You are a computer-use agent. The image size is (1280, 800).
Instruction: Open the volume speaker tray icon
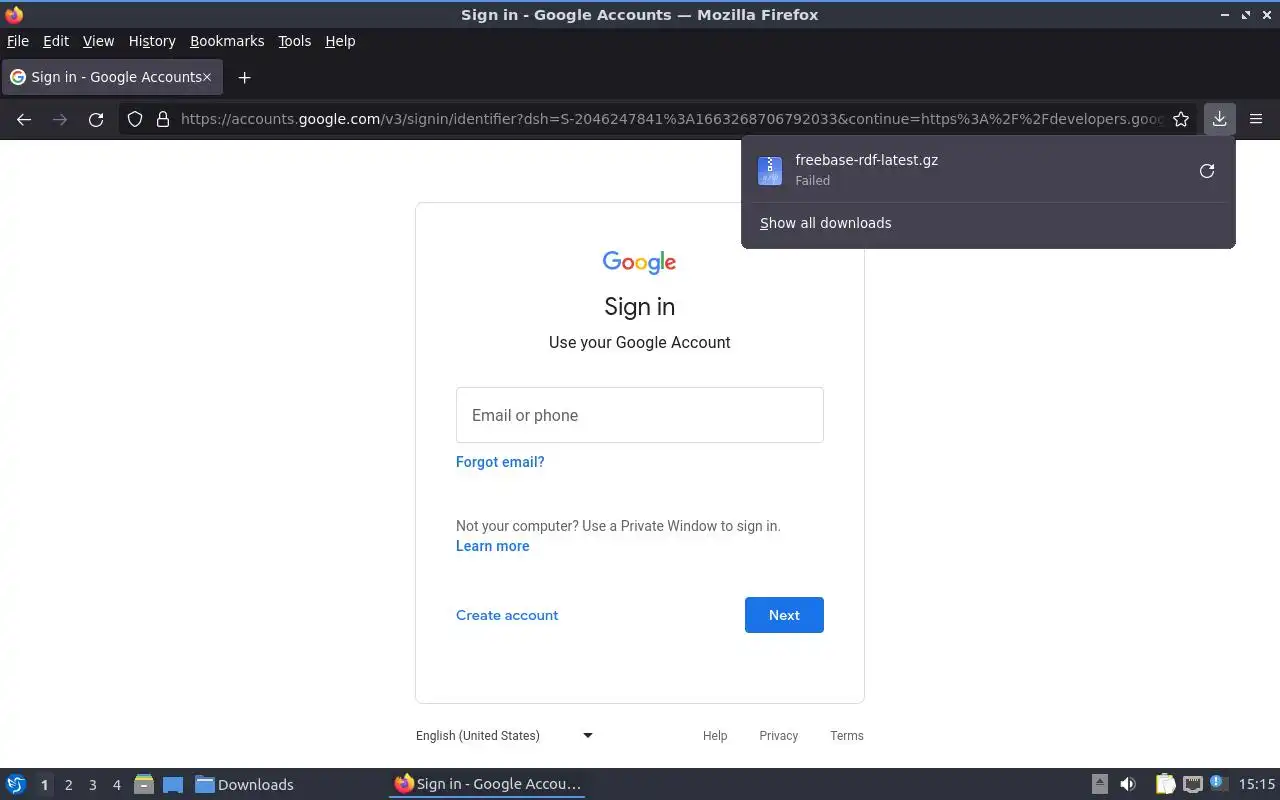coord(1128,784)
